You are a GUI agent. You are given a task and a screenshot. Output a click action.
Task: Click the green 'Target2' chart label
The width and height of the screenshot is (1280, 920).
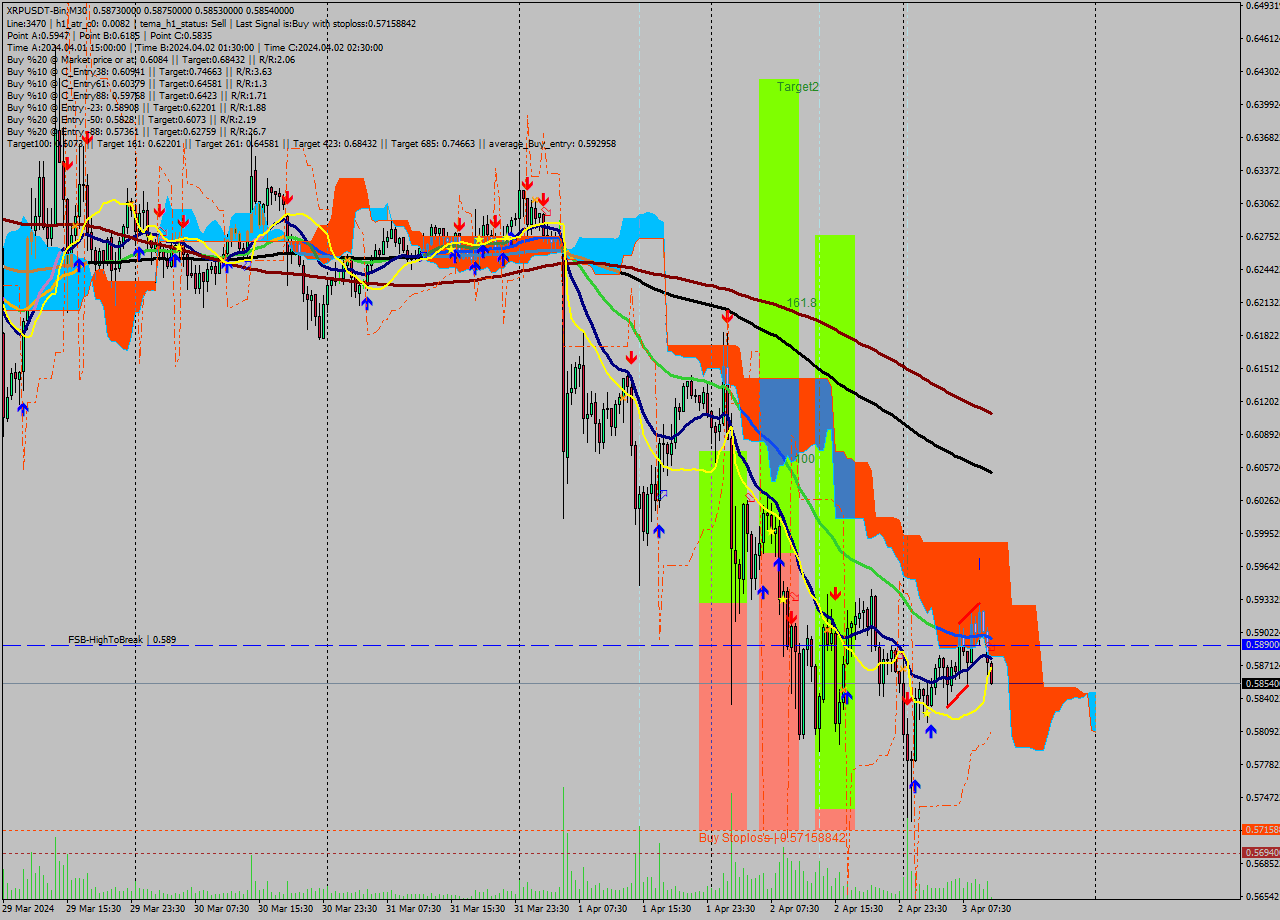point(798,87)
